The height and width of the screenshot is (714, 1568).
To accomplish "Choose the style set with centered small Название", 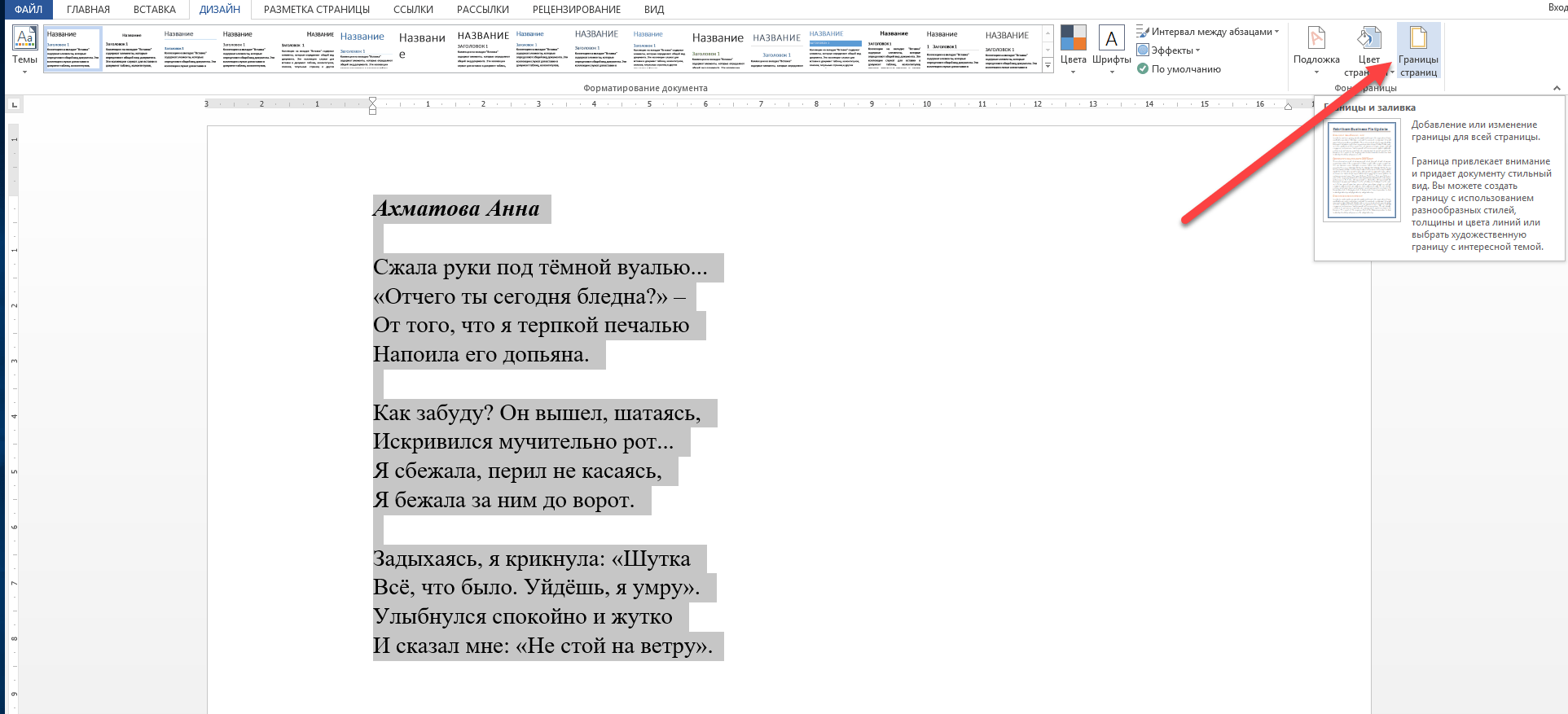I will [131, 49].
